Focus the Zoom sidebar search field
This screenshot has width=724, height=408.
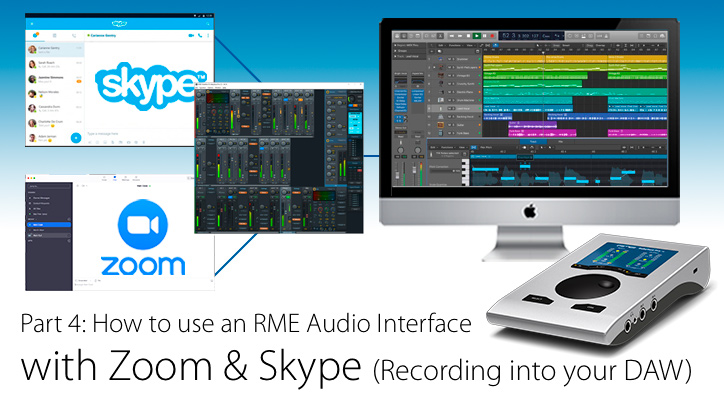click(48, 187)
